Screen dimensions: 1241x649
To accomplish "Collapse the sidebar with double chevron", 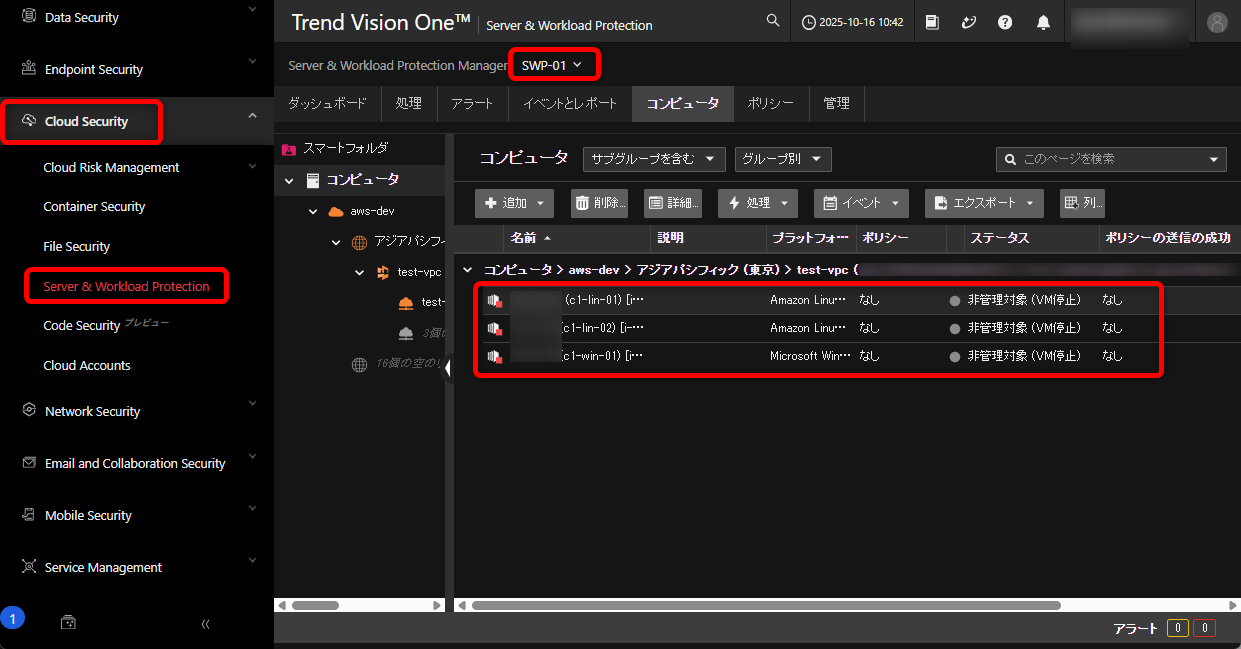I will tap(205, 624).
